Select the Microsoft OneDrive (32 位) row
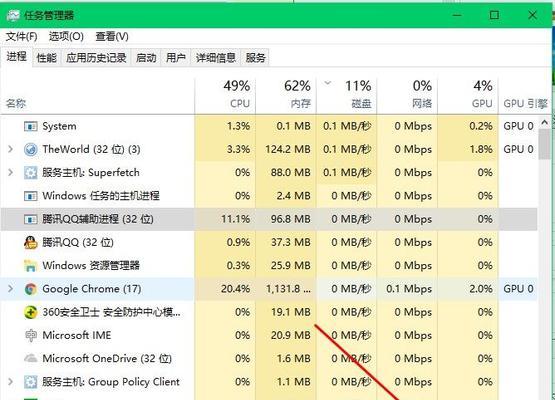Image resolution: width=555 pixels, height=400 pixels. [x=269, y=359]
